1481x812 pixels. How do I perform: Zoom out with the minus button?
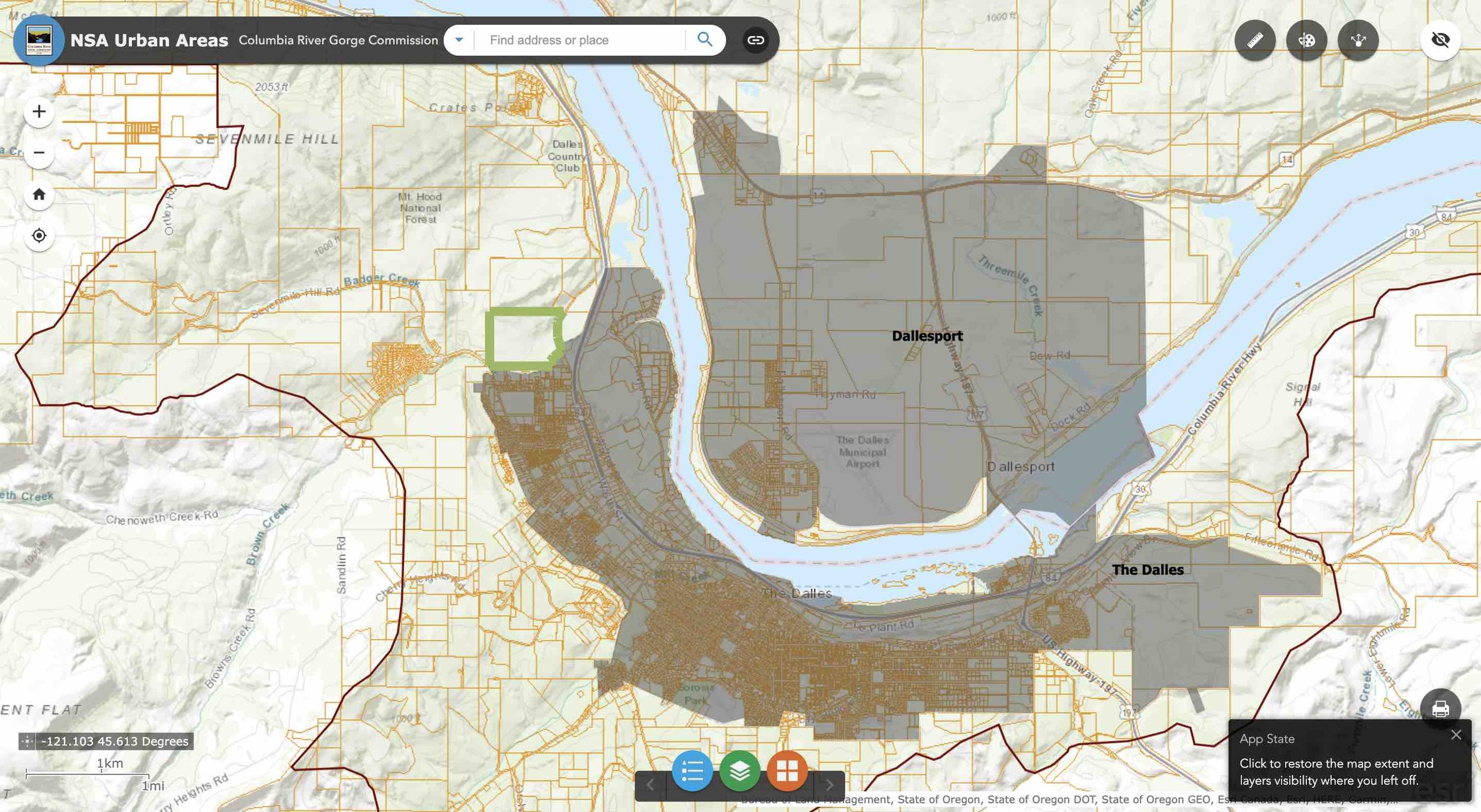click(39, 153)
